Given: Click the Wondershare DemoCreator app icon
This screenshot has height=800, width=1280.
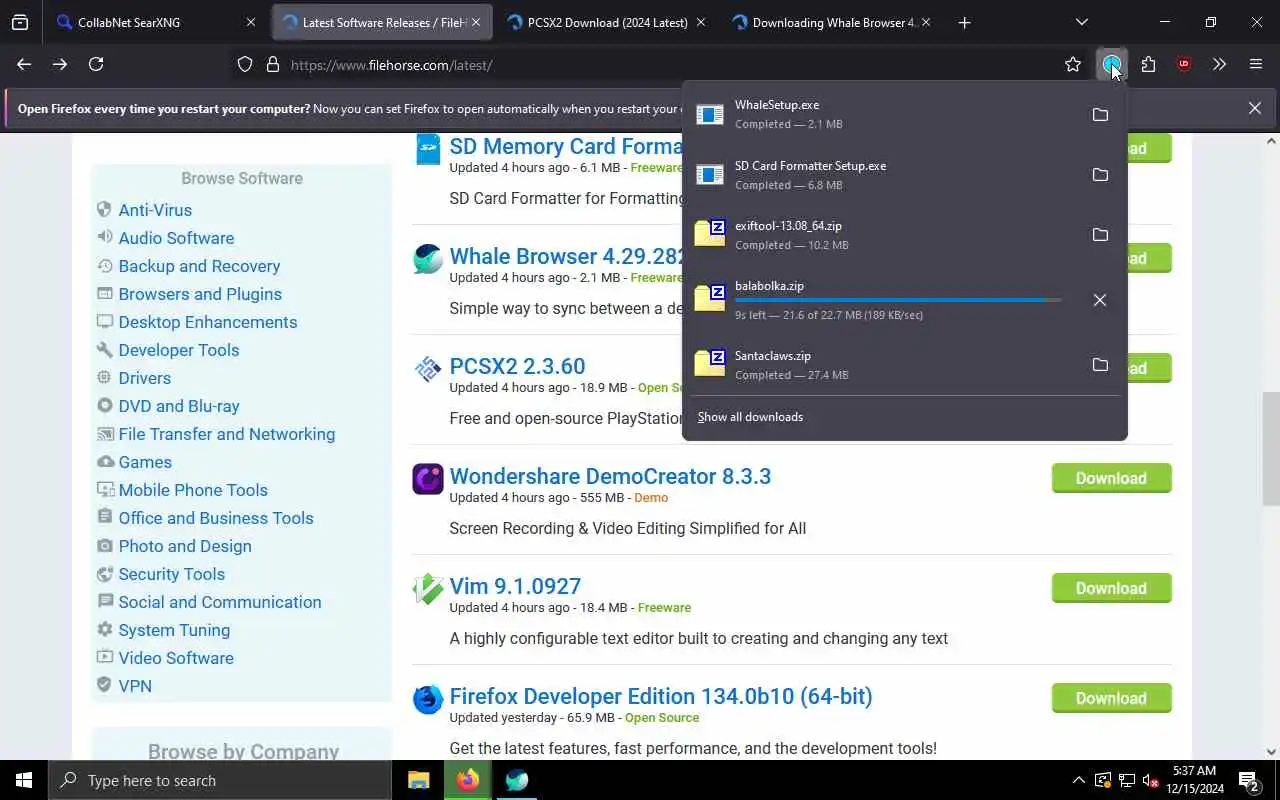Looking at the screenshot, I should click(x=428, y=479).
